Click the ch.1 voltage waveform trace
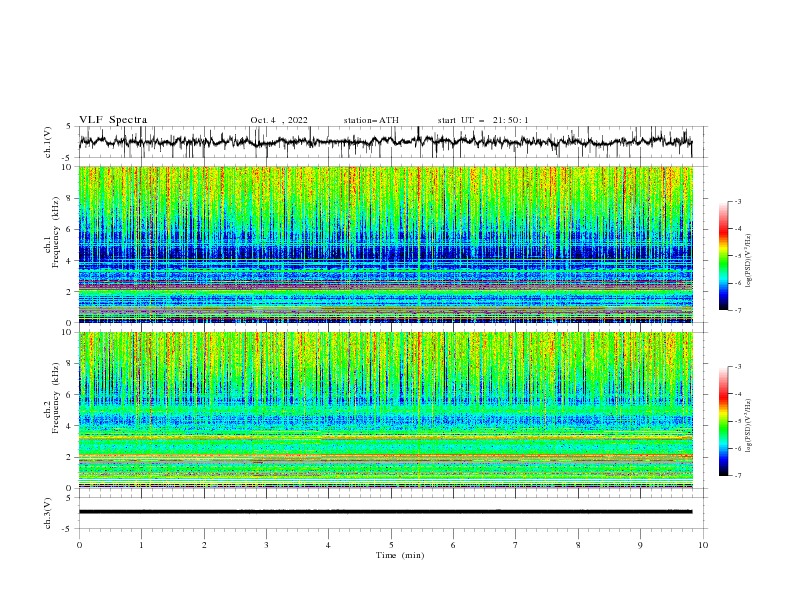Image resolution: width=792 pixels, height=612 pixels. coord(385,142)
